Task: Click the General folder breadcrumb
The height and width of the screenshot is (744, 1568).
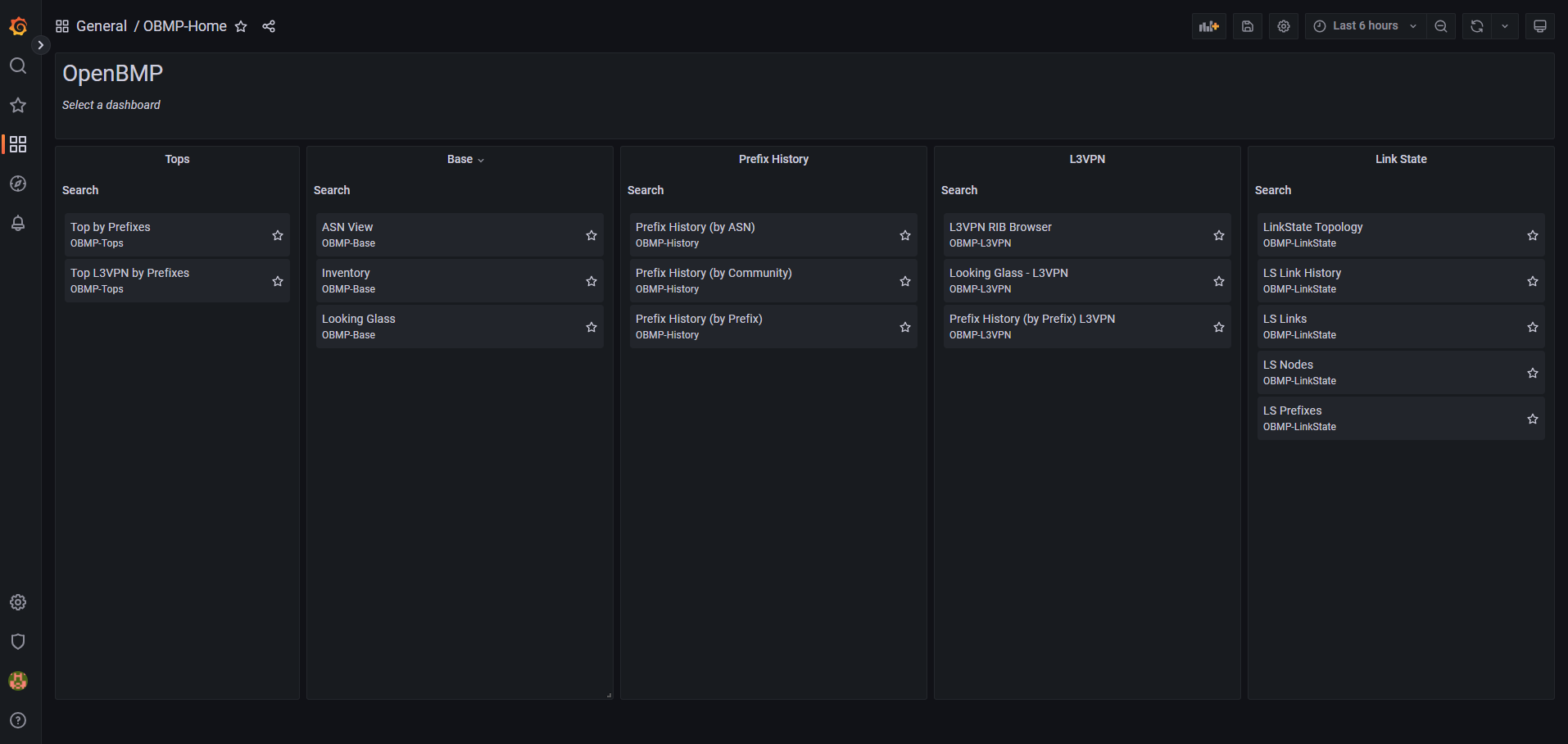Action: [x=102, y=26]
